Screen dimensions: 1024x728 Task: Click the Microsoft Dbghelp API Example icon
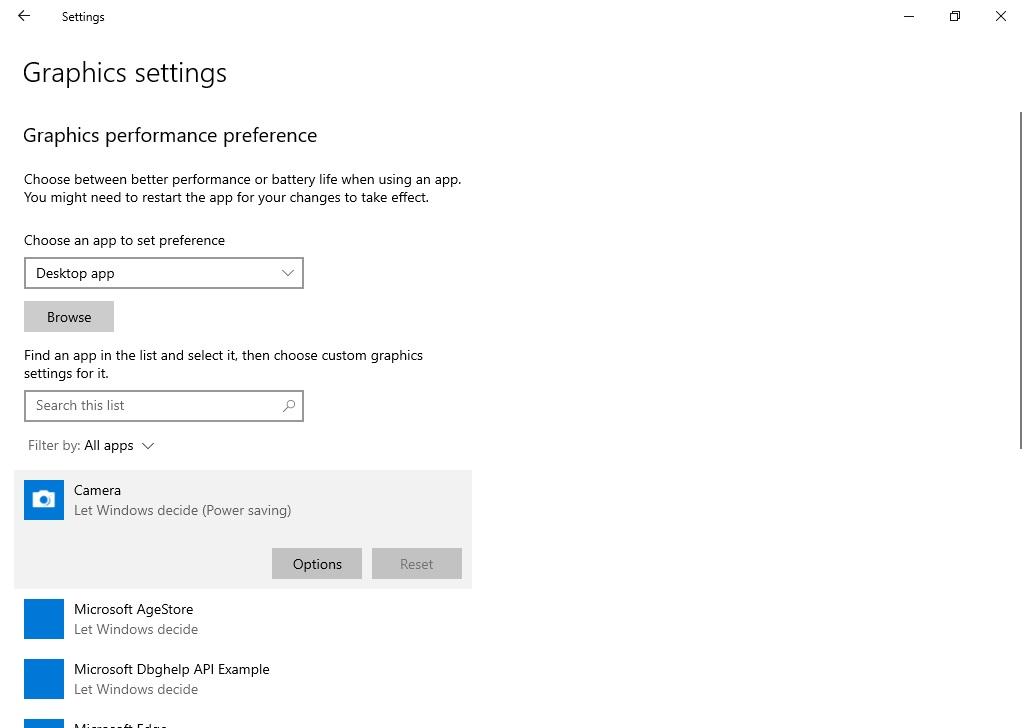click(x=43, y=678)
